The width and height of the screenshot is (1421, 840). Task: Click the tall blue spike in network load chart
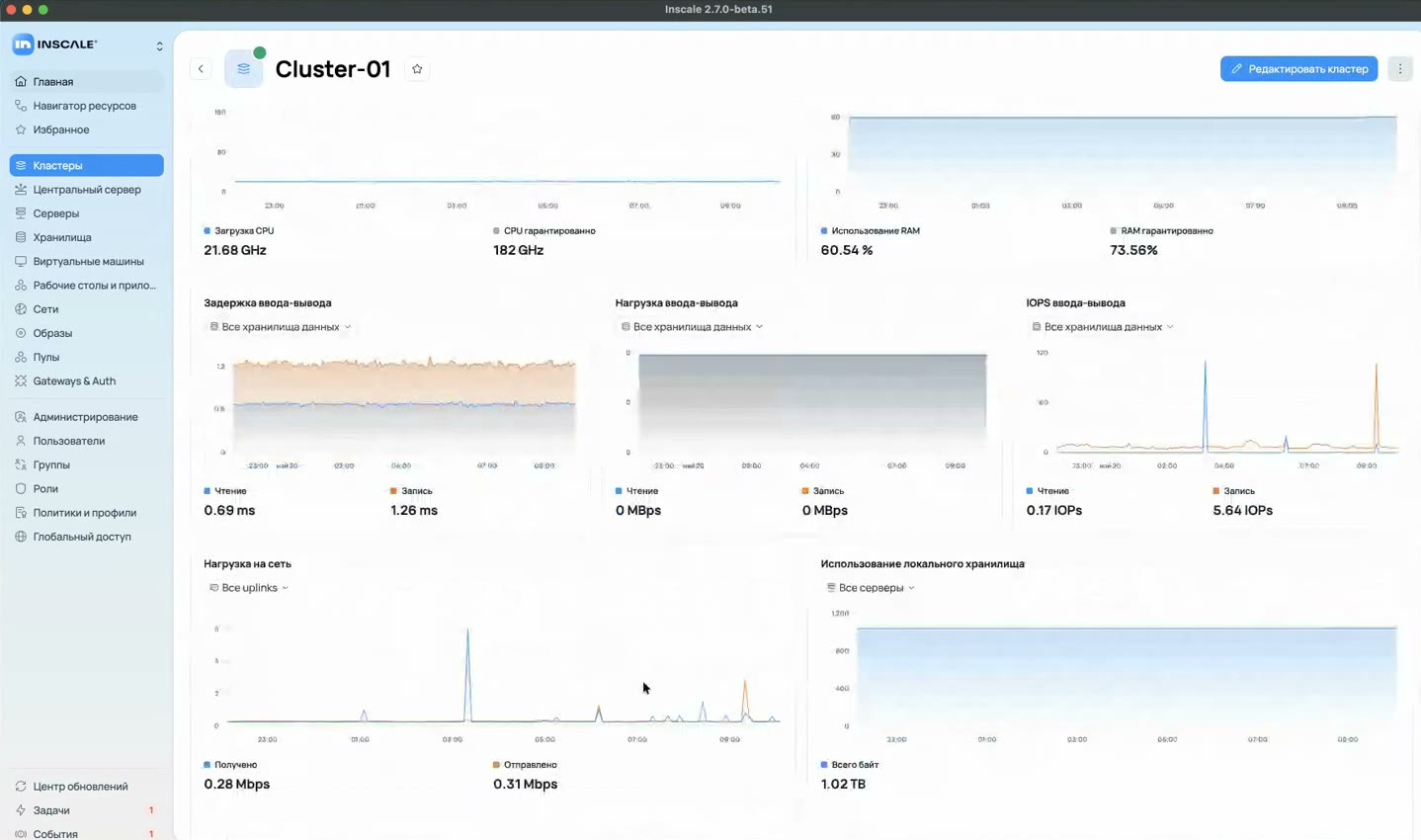click(467, 677)
